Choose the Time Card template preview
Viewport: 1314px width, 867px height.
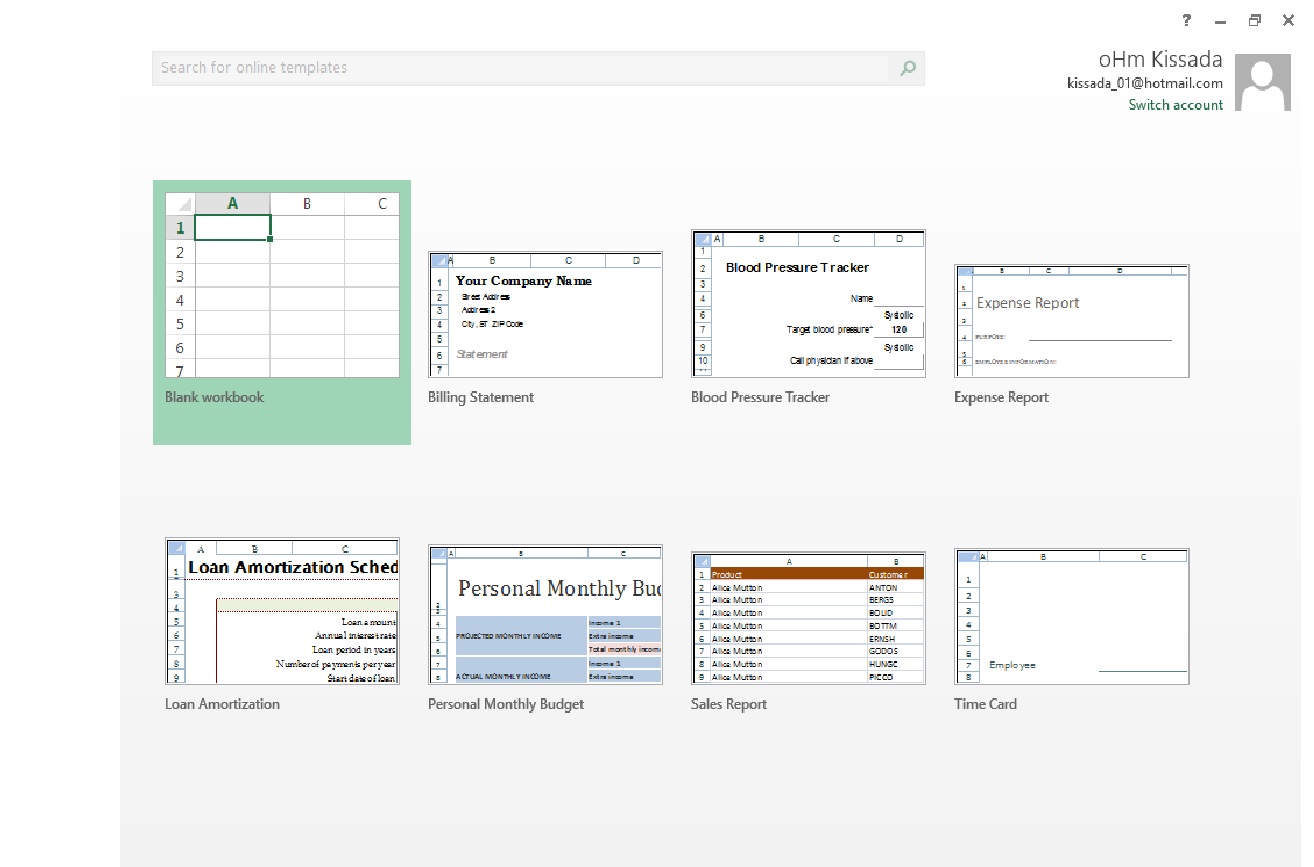(1071, 616)
